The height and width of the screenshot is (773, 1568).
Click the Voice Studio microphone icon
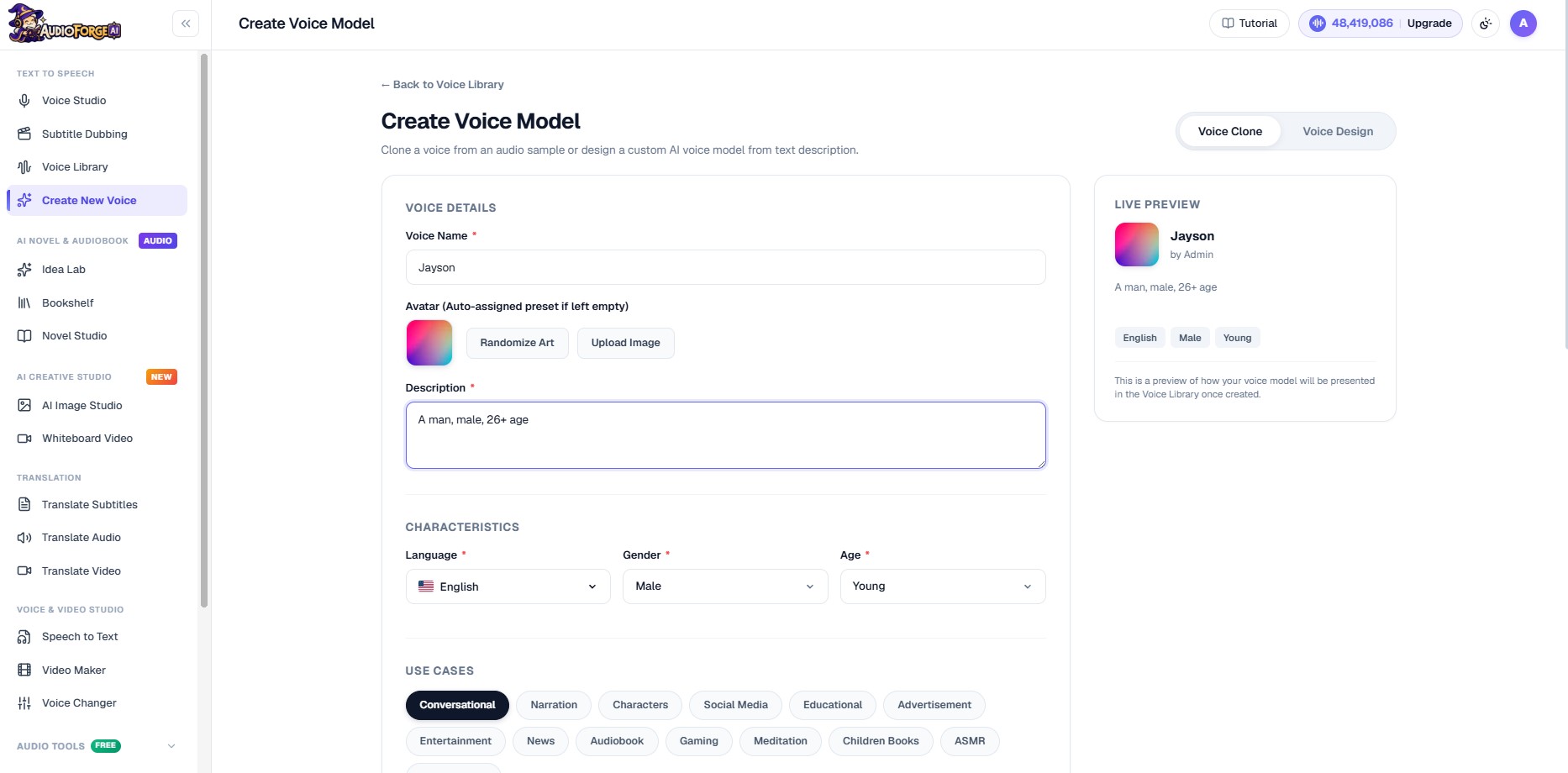[x=24, y=101]
